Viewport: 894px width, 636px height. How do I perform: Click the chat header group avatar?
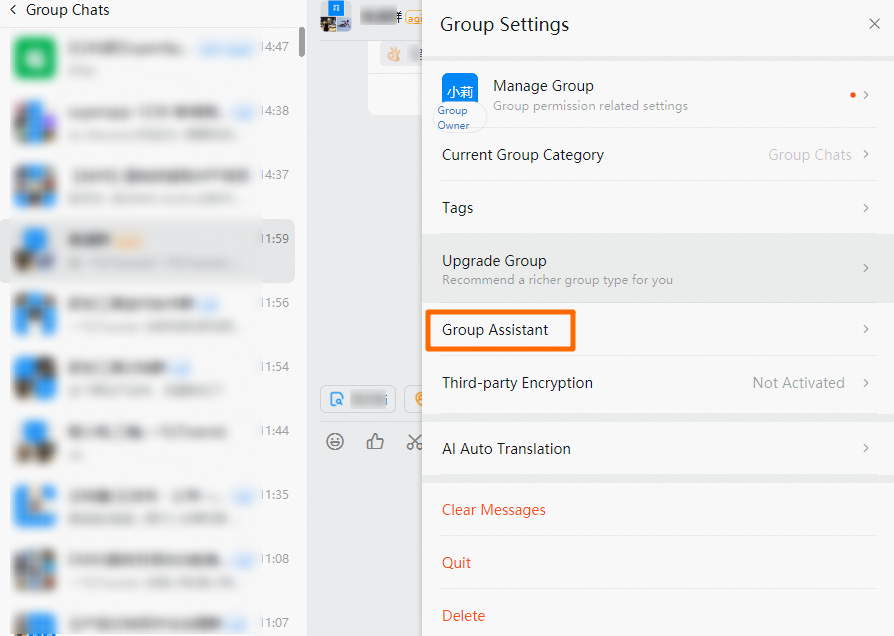pos(336,15)
